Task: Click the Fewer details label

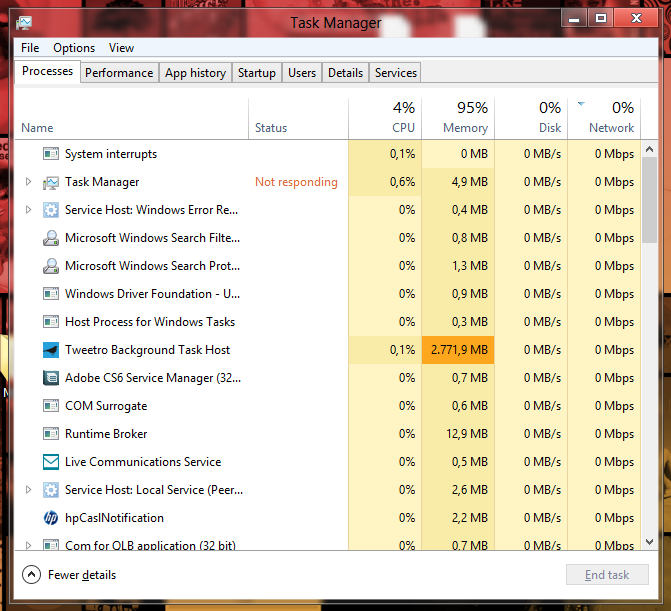Action: pos(82,575)
